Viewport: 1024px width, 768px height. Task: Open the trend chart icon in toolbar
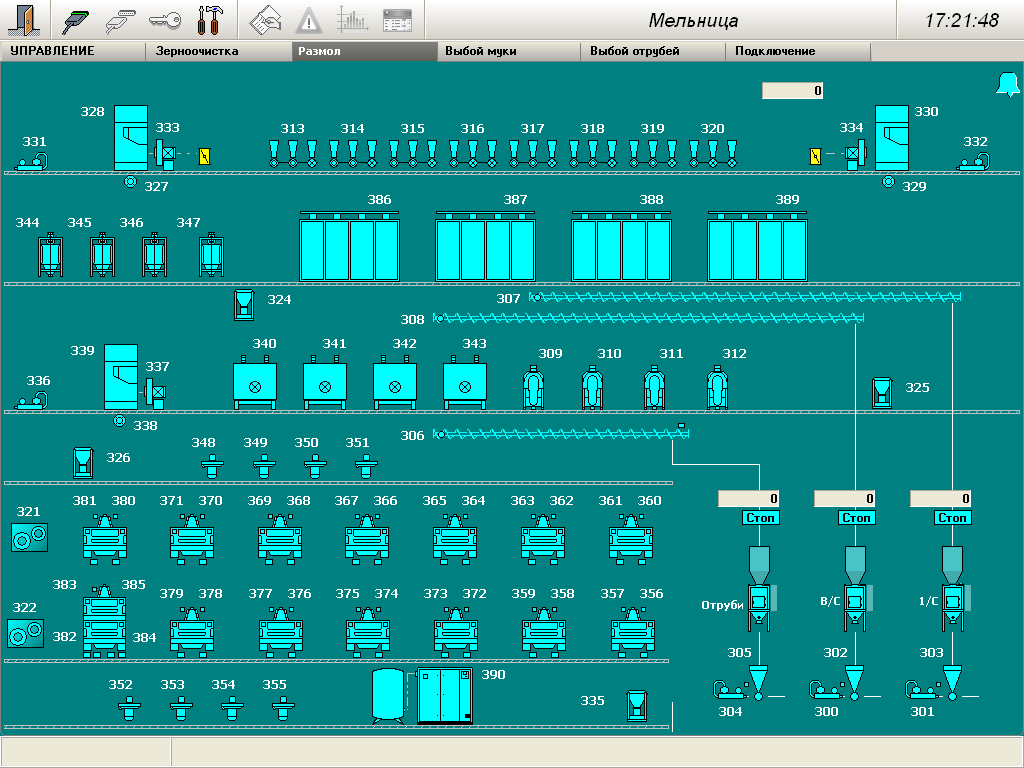[x=352, y=20]
